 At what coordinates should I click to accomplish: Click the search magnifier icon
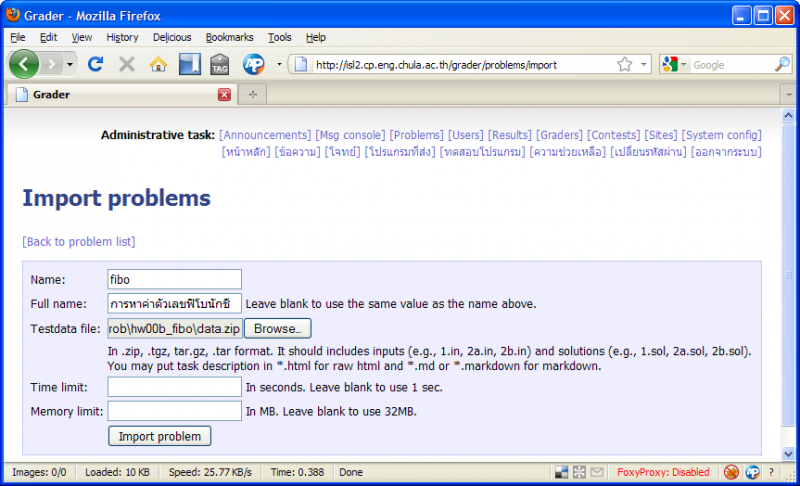point(782,64)
